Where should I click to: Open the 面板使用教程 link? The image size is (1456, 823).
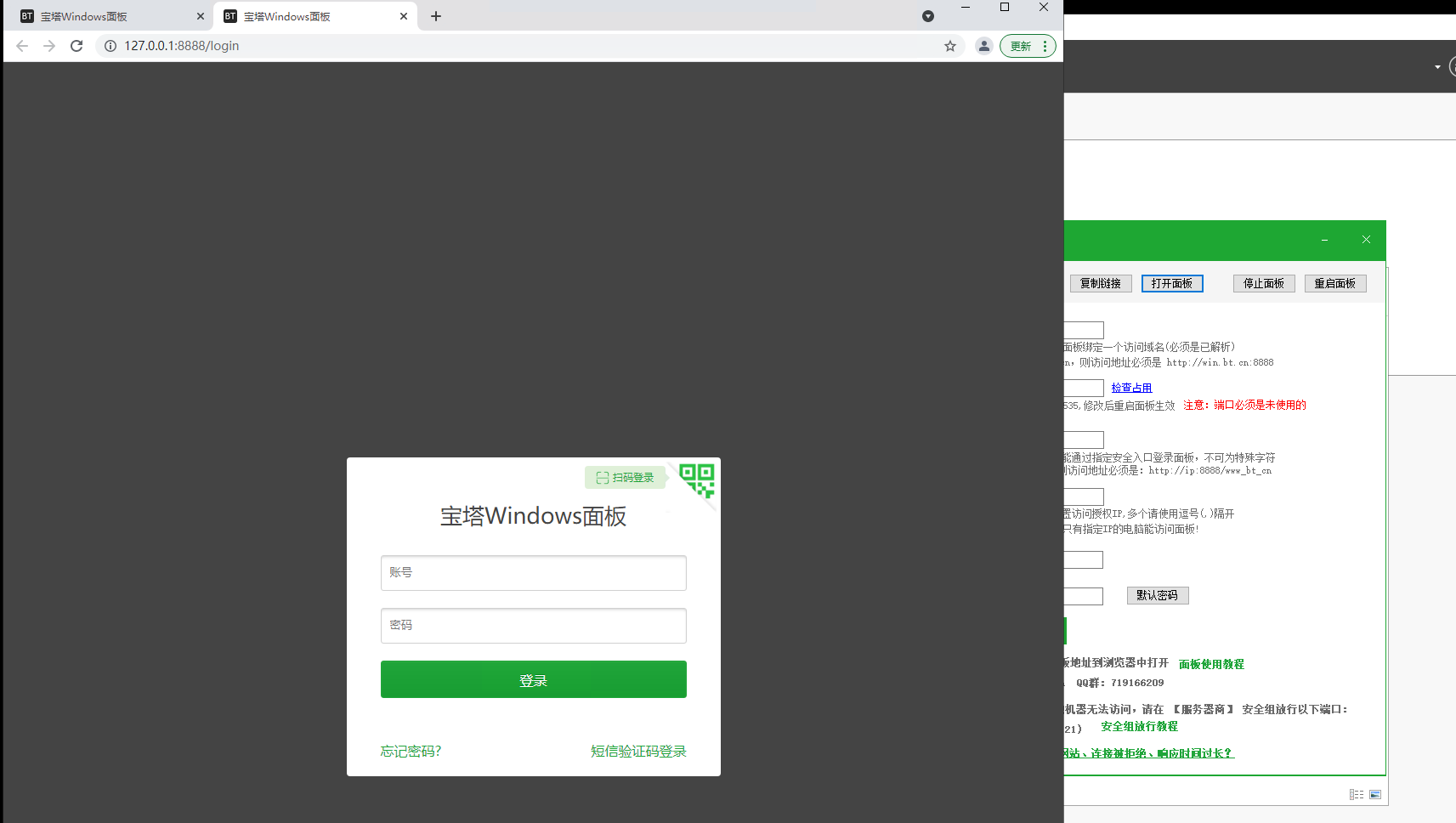[1211, 664]
